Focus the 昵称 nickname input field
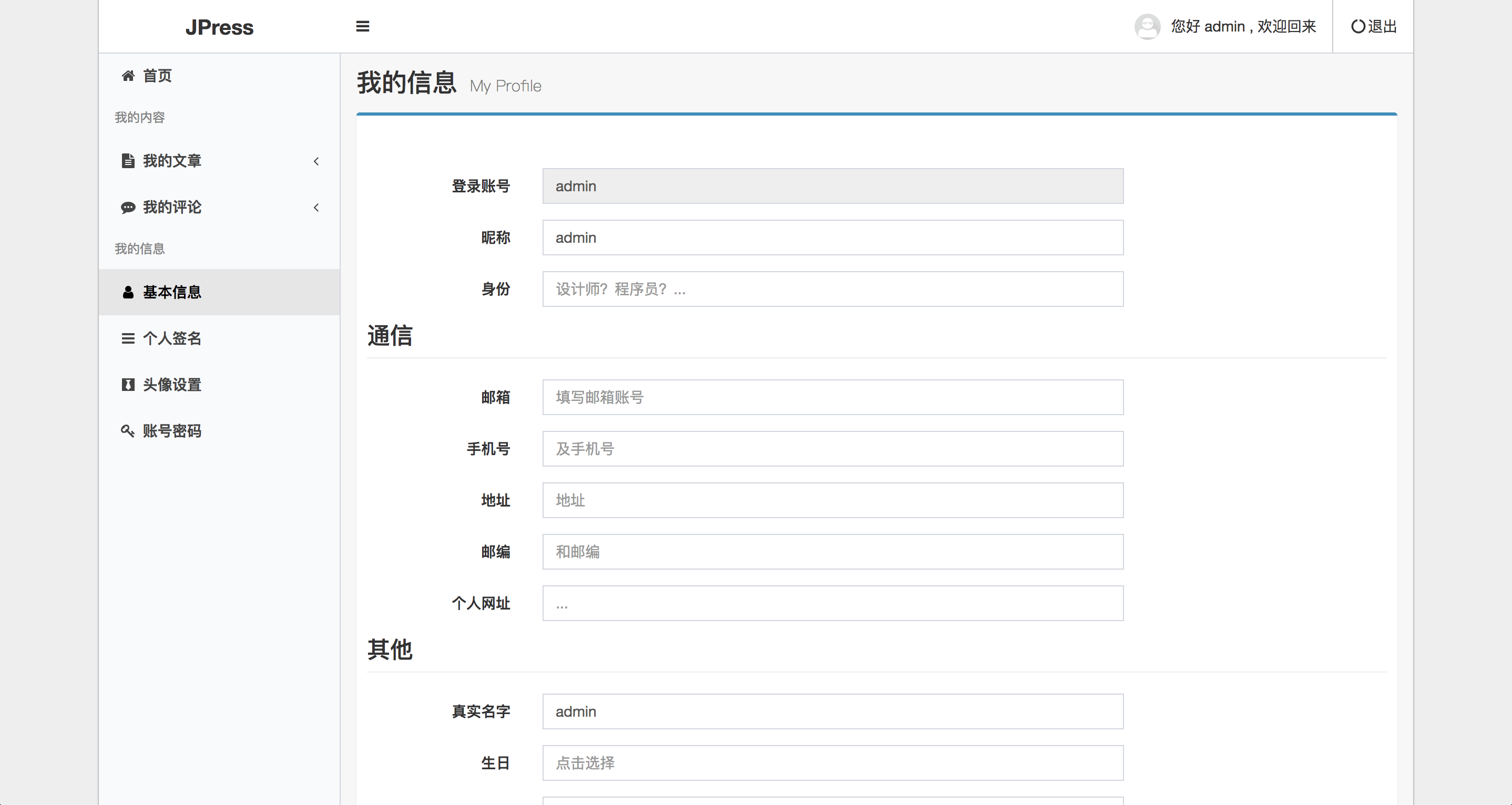Viewport: 1512px width, 805px height. [832, 238]
